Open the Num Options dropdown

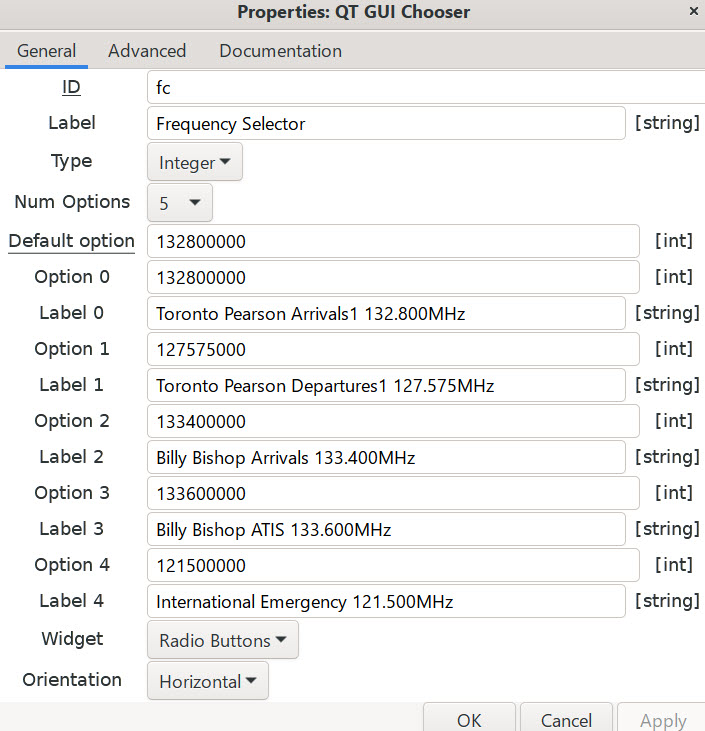pyautogui.click(x=180, y=202)
